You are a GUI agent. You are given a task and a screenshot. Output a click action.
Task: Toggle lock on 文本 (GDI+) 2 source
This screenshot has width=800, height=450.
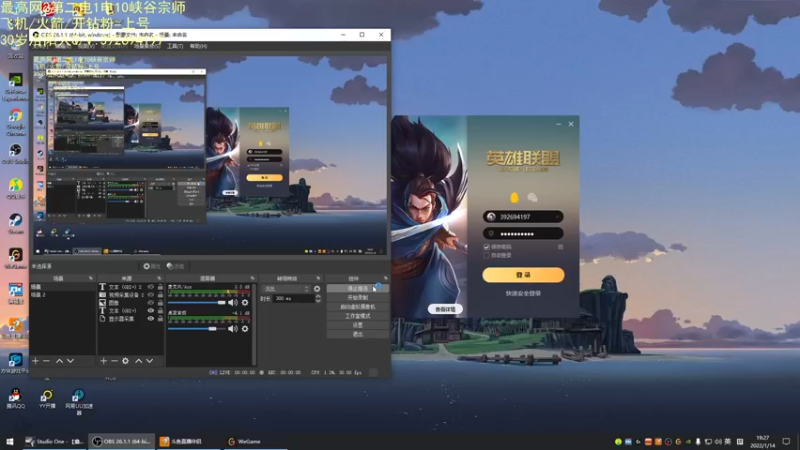pos(160,287)
